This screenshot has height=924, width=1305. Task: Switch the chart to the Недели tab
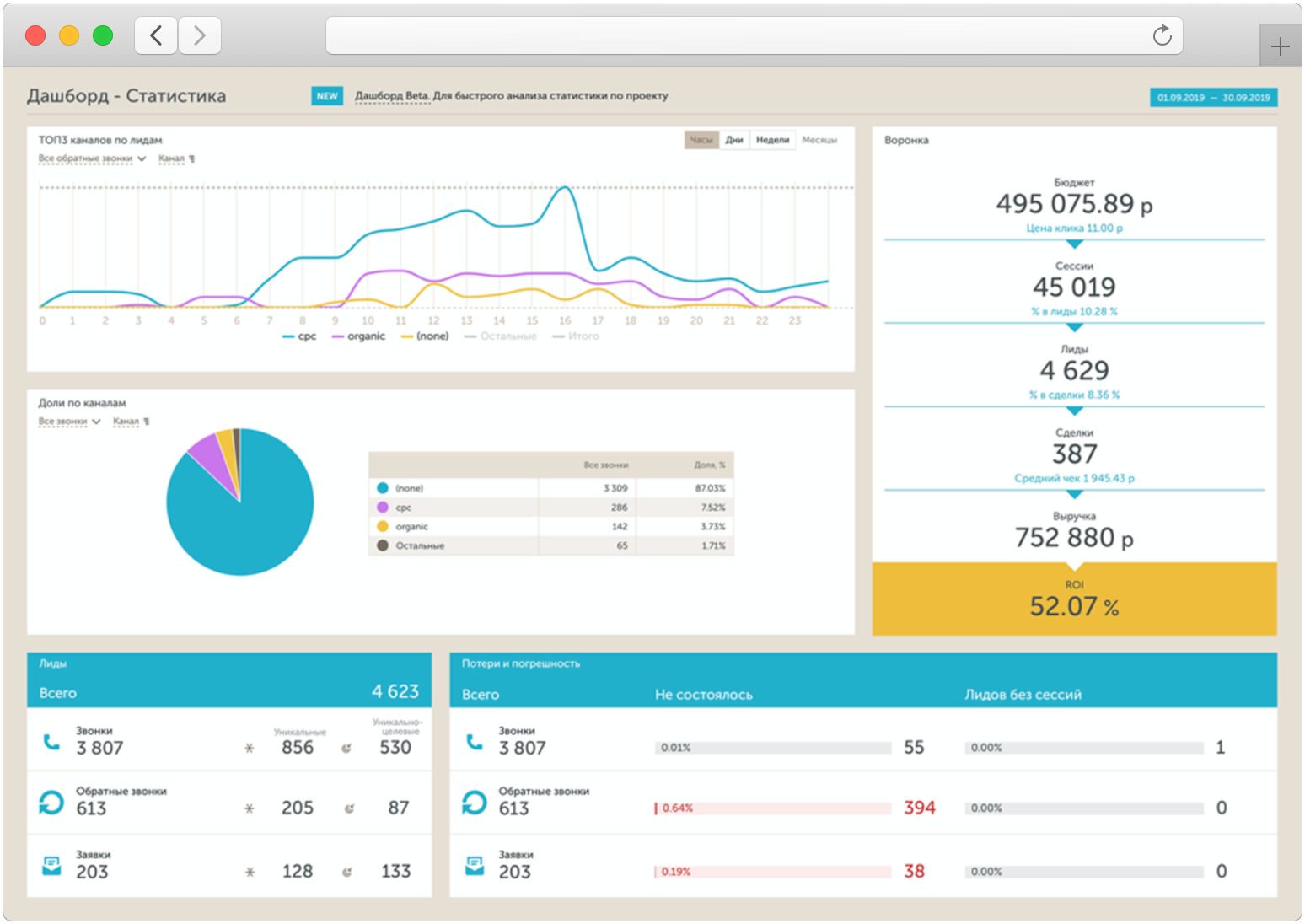tap(772, 140)
